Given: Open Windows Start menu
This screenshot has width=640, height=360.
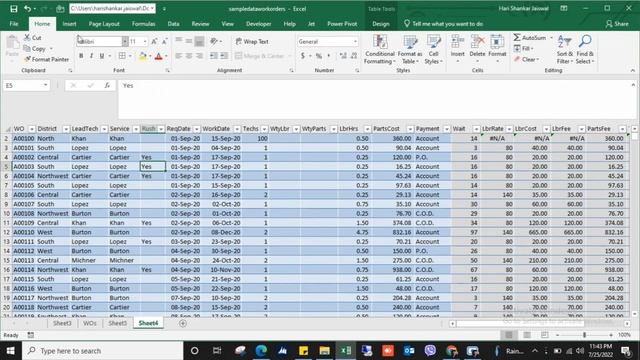Looking at the screenshot, I should (x=10, y=351).
